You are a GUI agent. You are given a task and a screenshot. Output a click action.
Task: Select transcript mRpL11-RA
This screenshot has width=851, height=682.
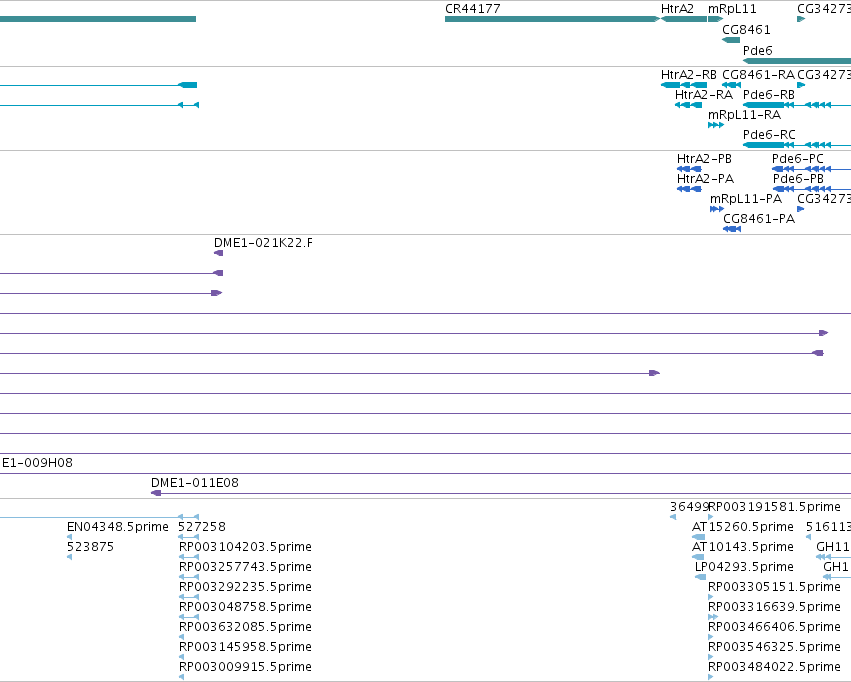coord(744,115)
